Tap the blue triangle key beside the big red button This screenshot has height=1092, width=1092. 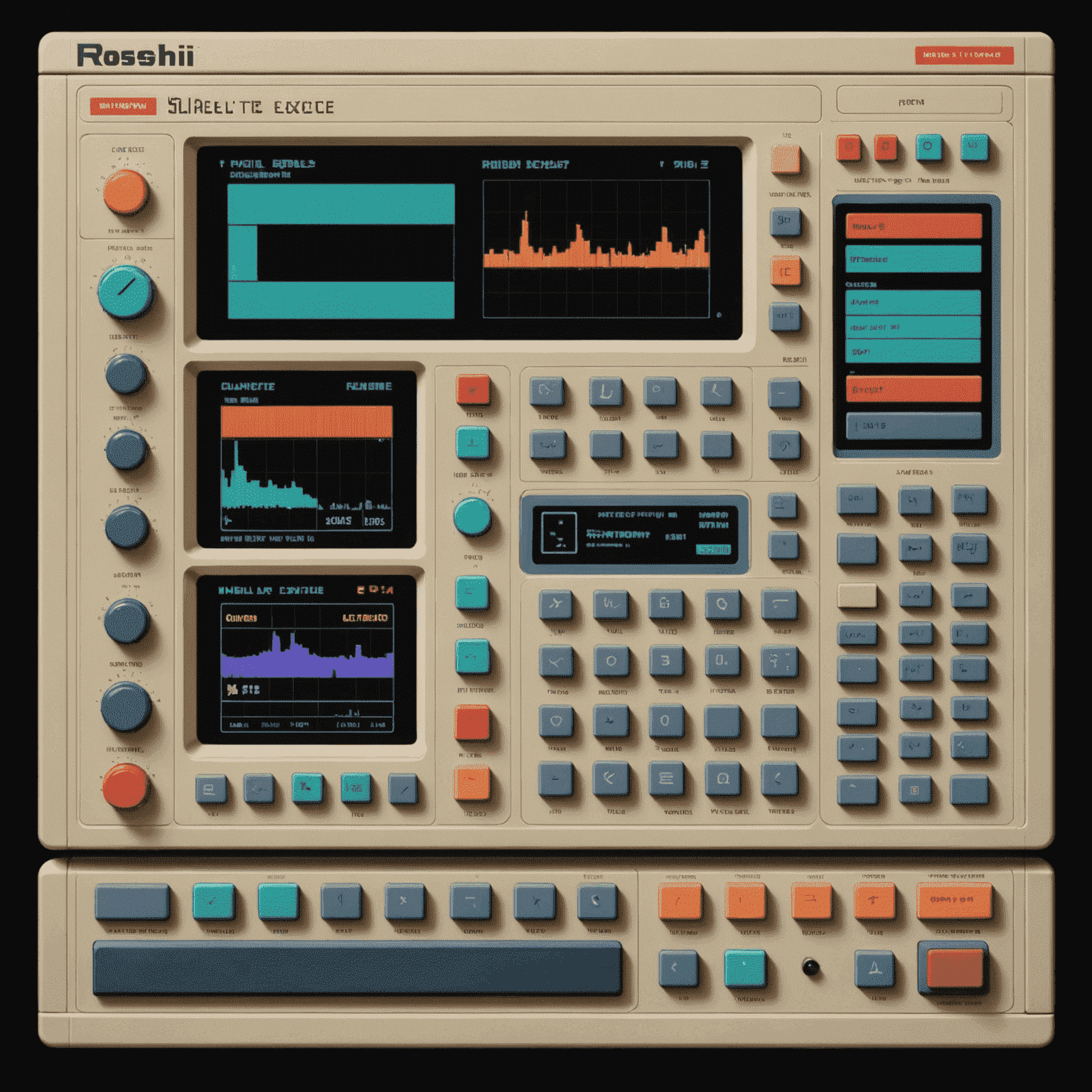pos(874,968)
